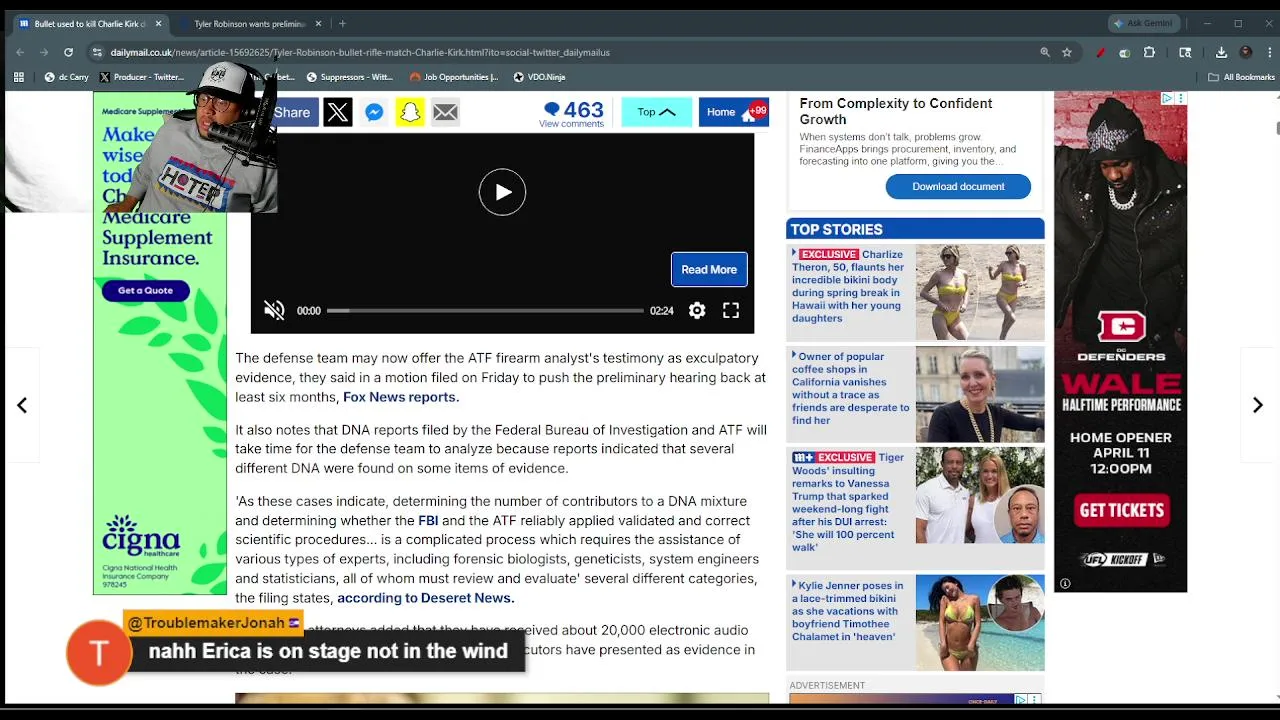Click the Ask Gemini button

click(1144, 23)
